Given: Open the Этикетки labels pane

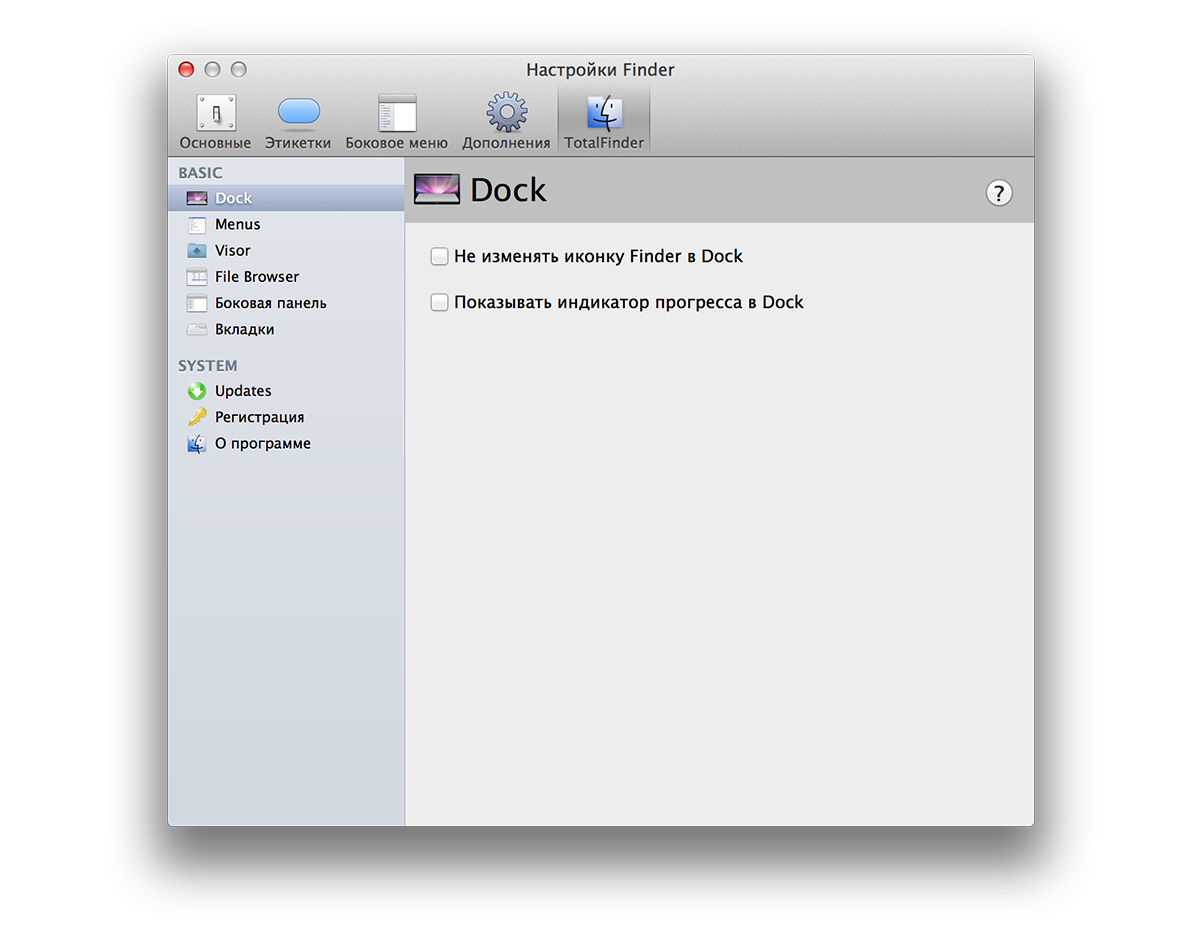Looking at the screenshot, I should 298,122.
